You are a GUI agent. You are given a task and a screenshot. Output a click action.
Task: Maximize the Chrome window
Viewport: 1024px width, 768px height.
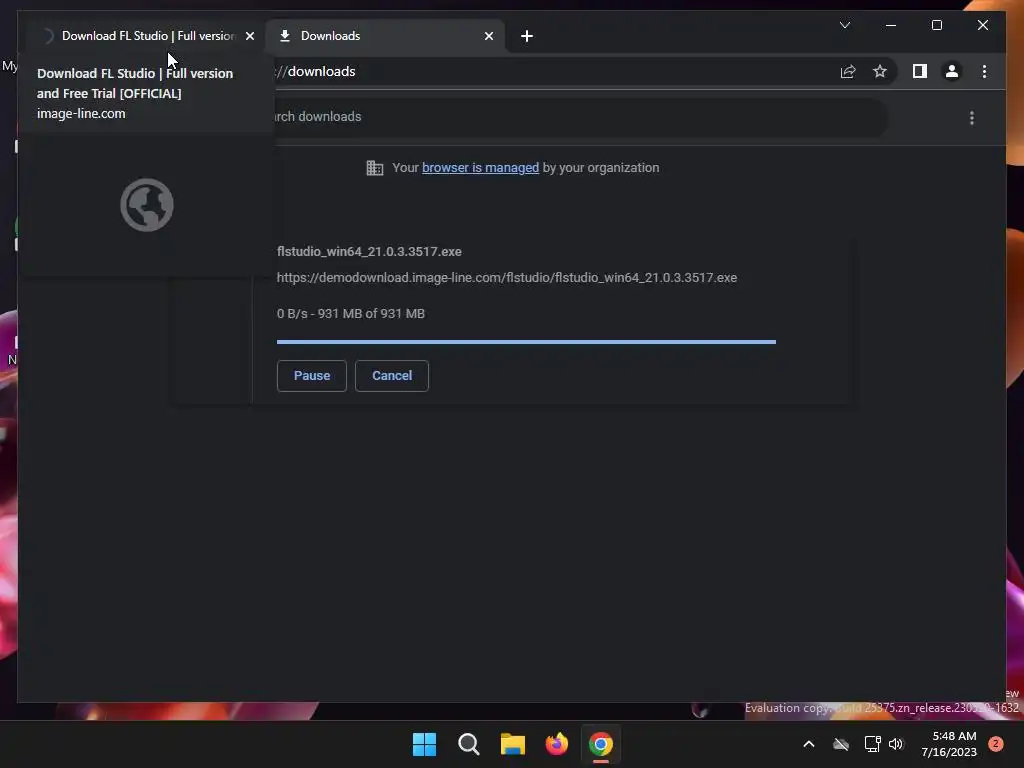[x=936, y=25]
